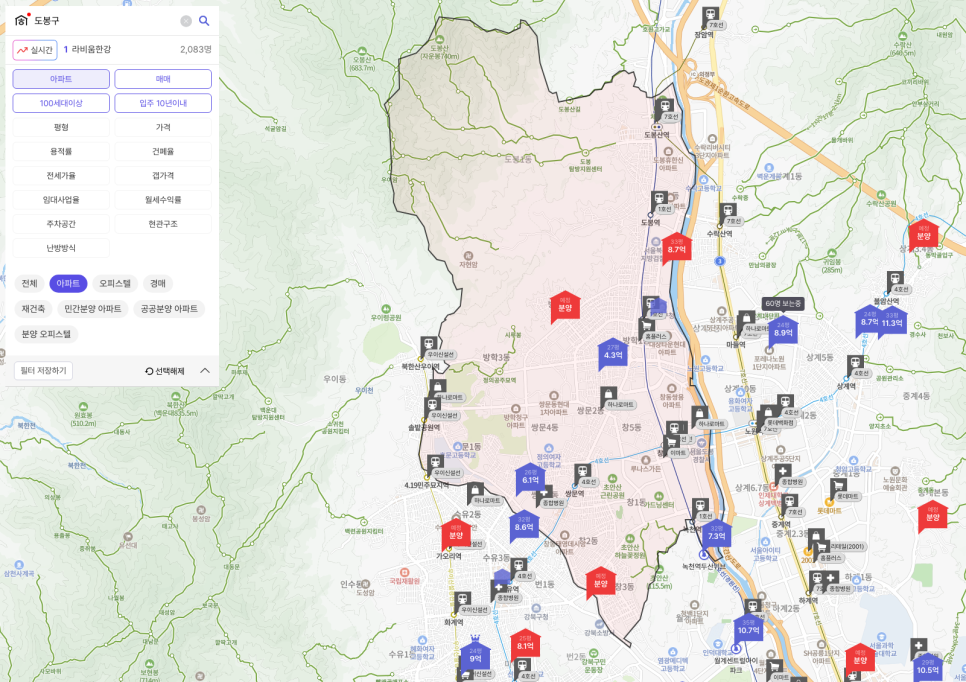Open the 10.7억 apartment marker
The height and width of the screenshot is (682, 966).
coord(748,629)
